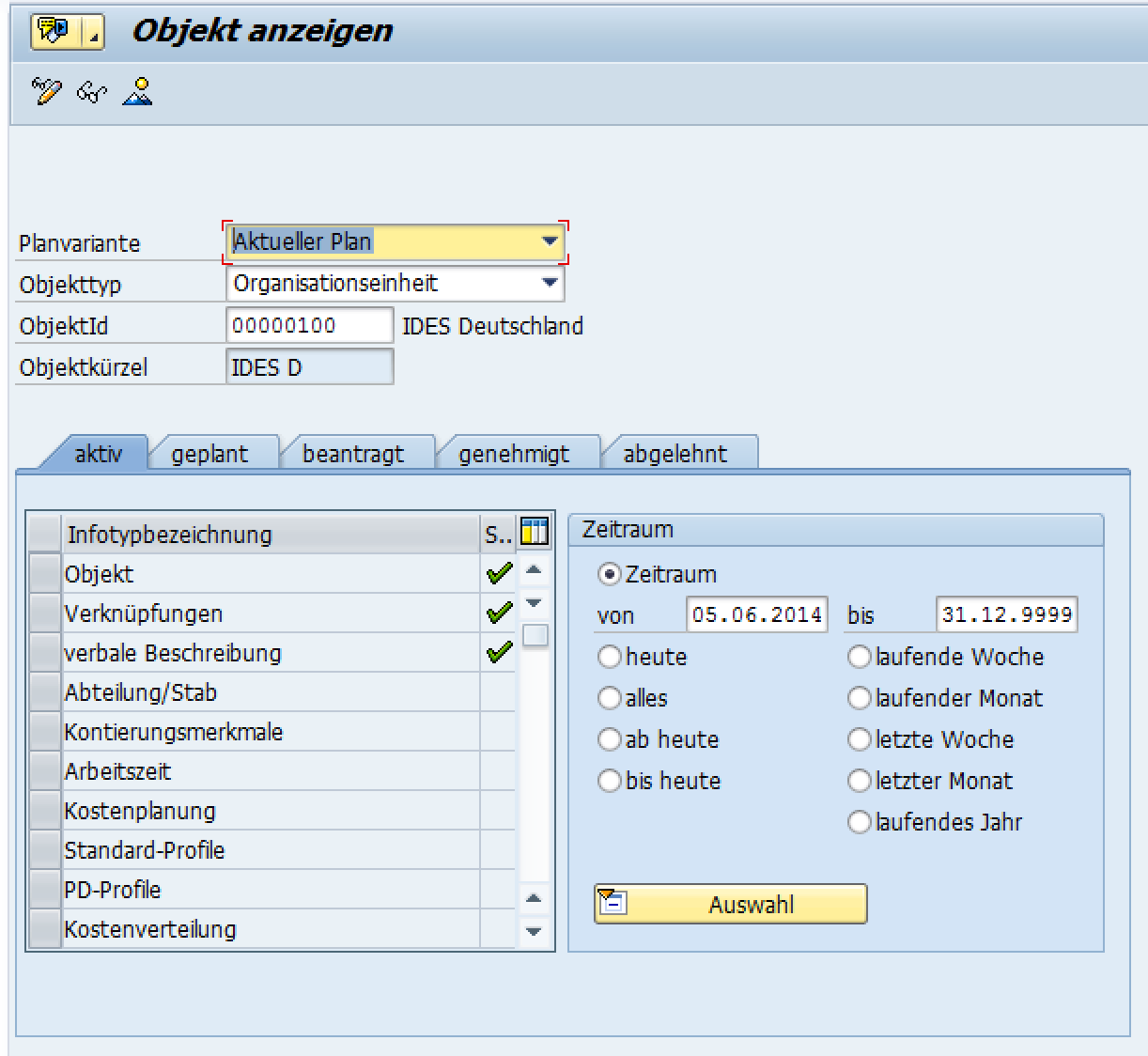The width and height of the screenshot is (1148, 1056).
Task: Click the bis date field
Action: click(1007, 614)
